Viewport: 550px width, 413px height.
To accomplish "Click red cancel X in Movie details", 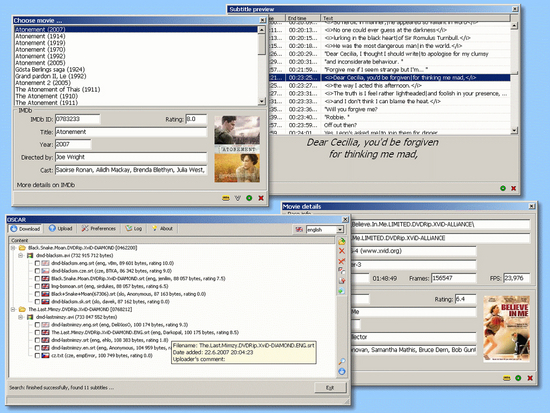I will click(x=530, y=378).
